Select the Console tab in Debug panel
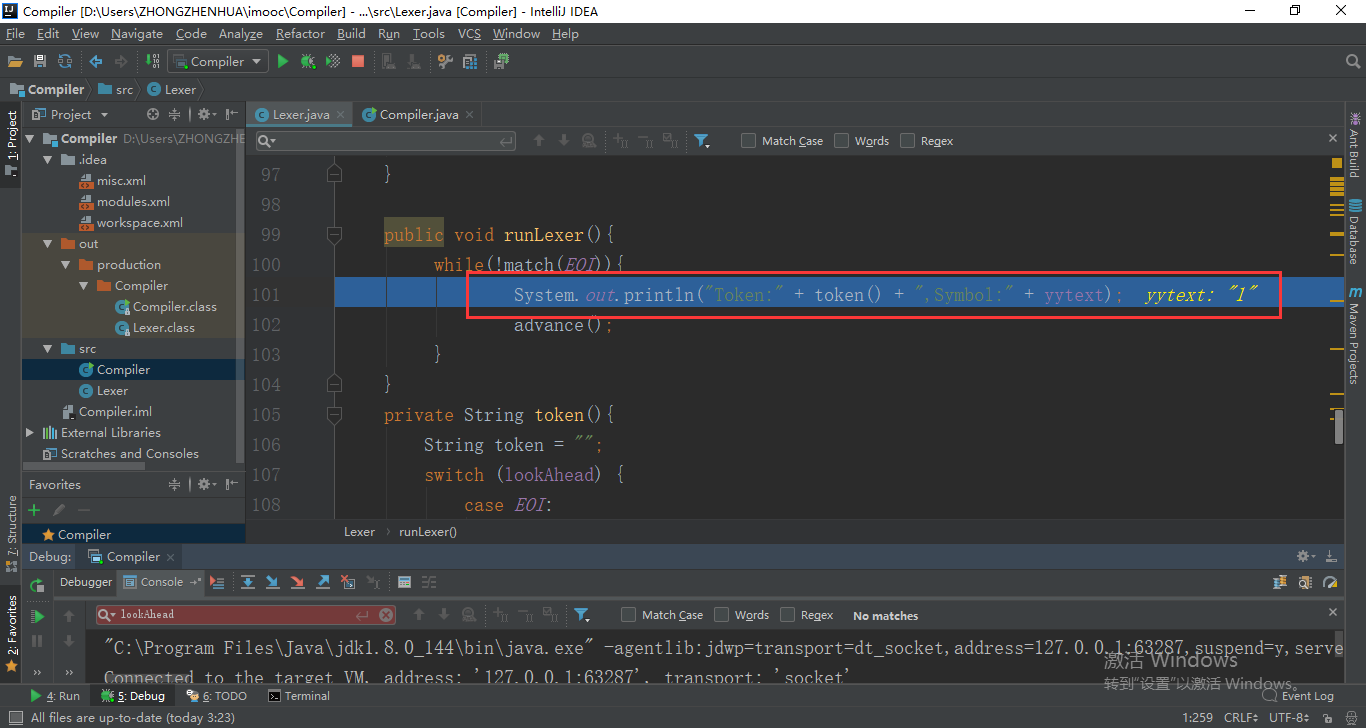The image size is (1366, 728). click(x=161, y=582)
